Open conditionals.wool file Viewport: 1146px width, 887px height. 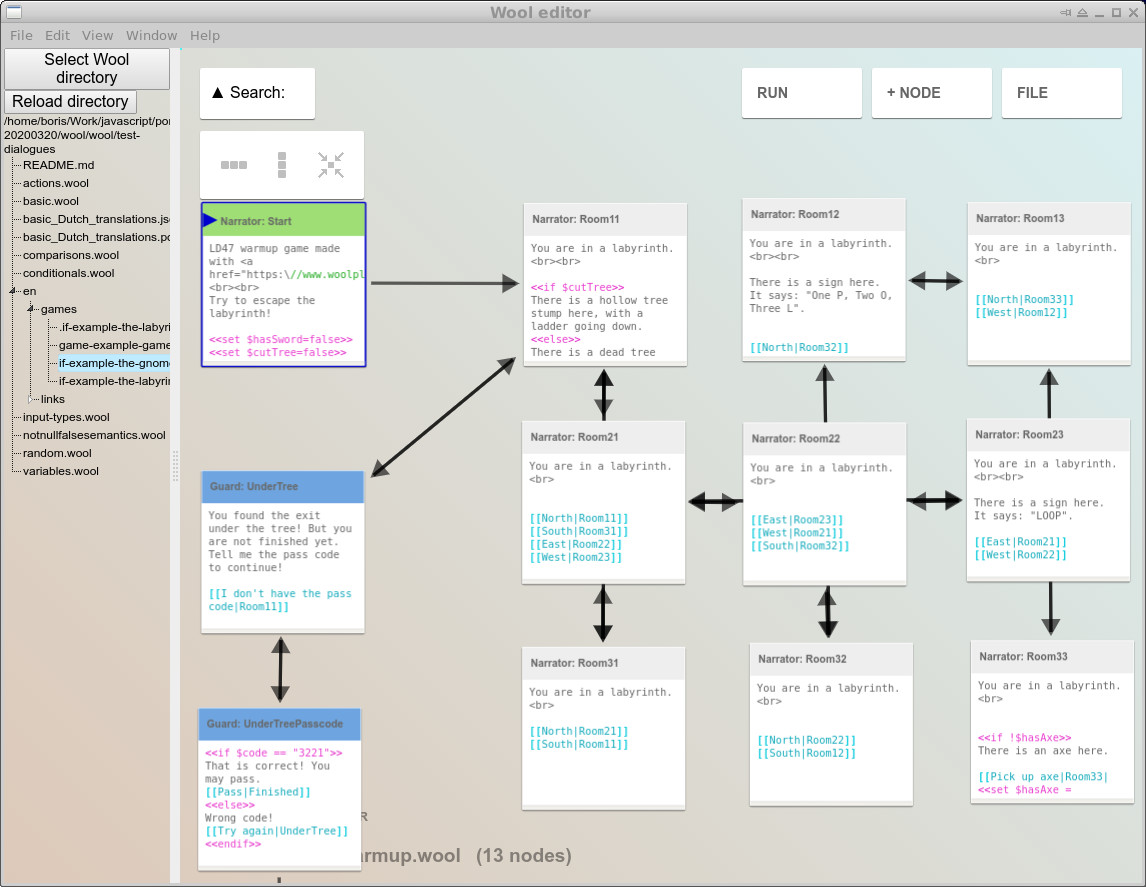[x=69, y=273]
